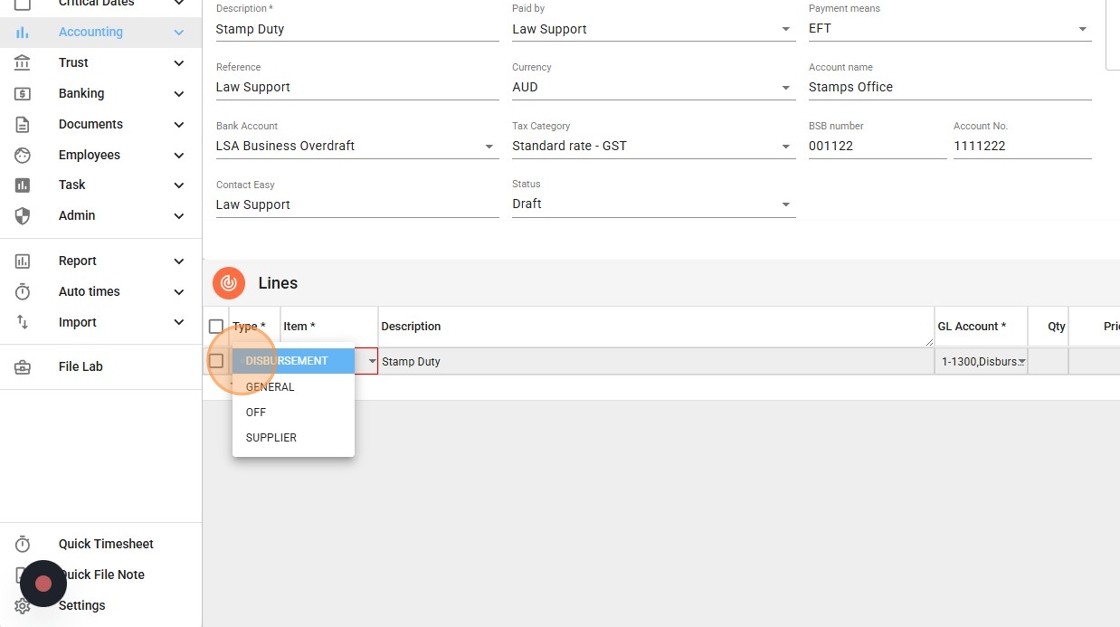Select the OFF type option
Image resolution: width=1120 pixels, height=627 pixels.
point(256,412)
